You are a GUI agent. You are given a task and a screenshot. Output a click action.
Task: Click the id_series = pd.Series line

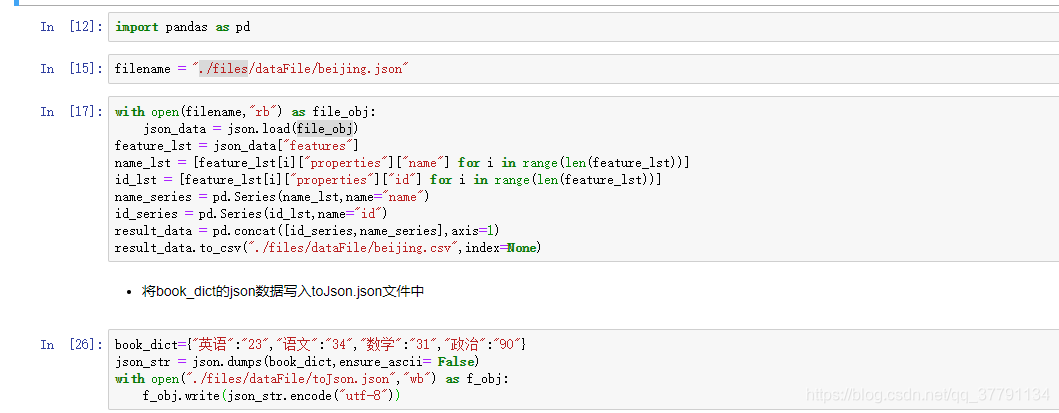(251, 214)
